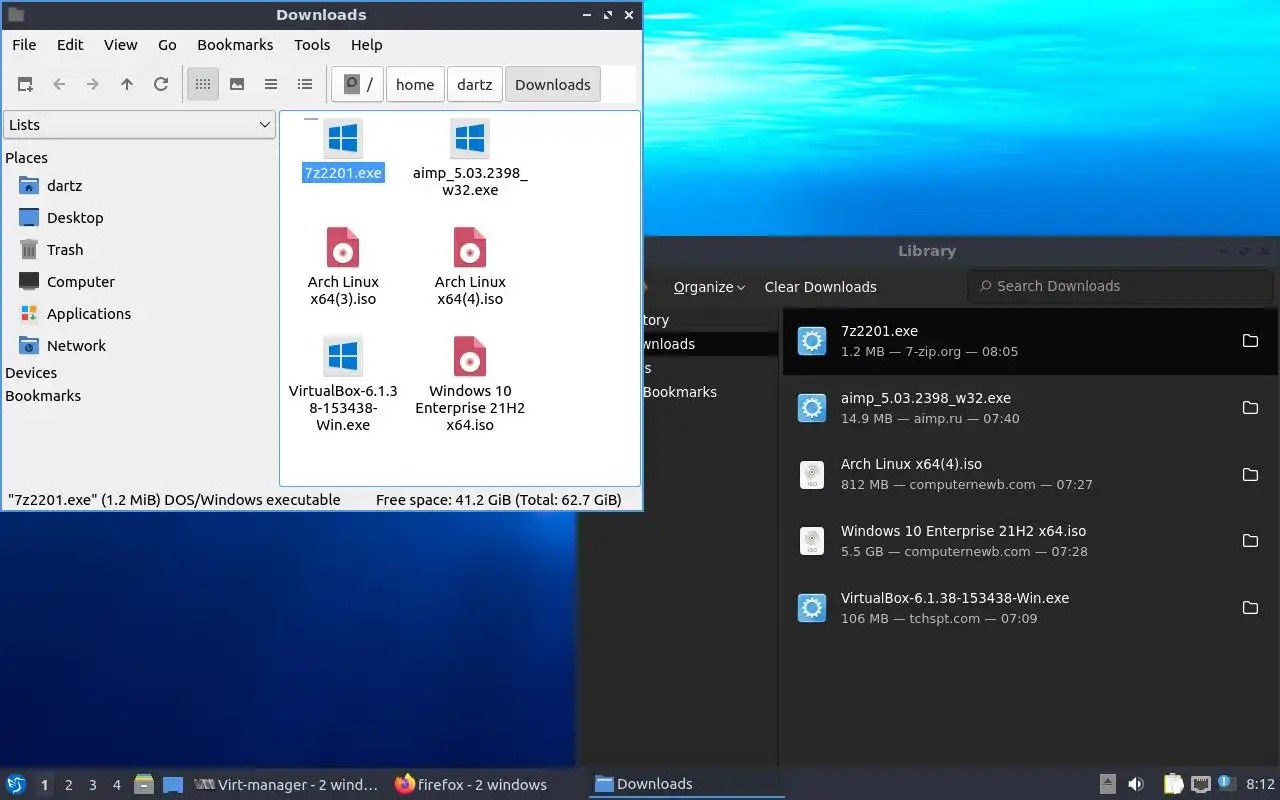Switch to workspace 2
Screen dimensions: 1280x800
[68, 785]
